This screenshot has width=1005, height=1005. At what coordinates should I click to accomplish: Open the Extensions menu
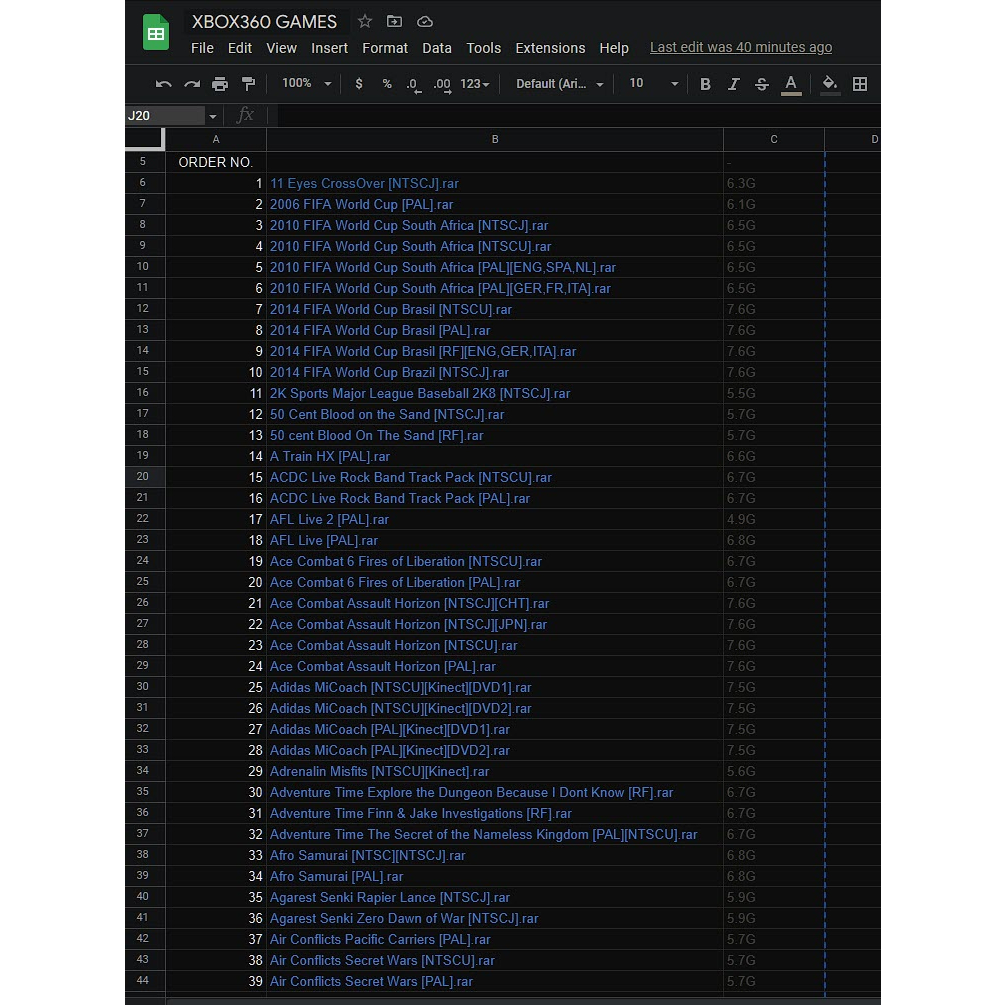pos(550,48)
